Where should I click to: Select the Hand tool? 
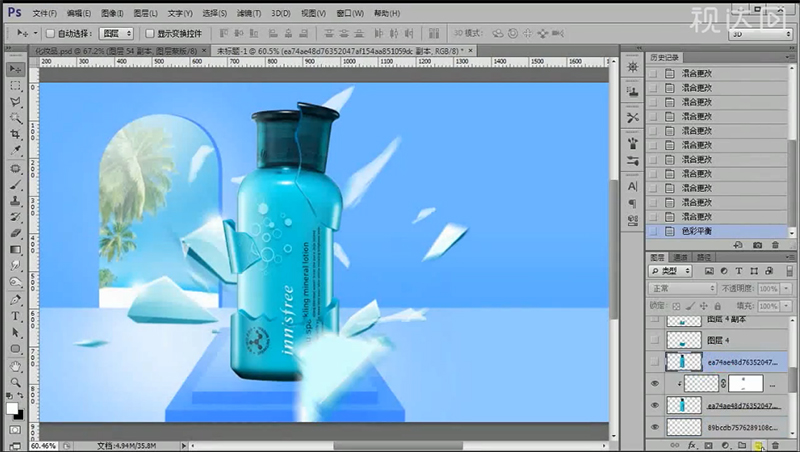[15, 366]
